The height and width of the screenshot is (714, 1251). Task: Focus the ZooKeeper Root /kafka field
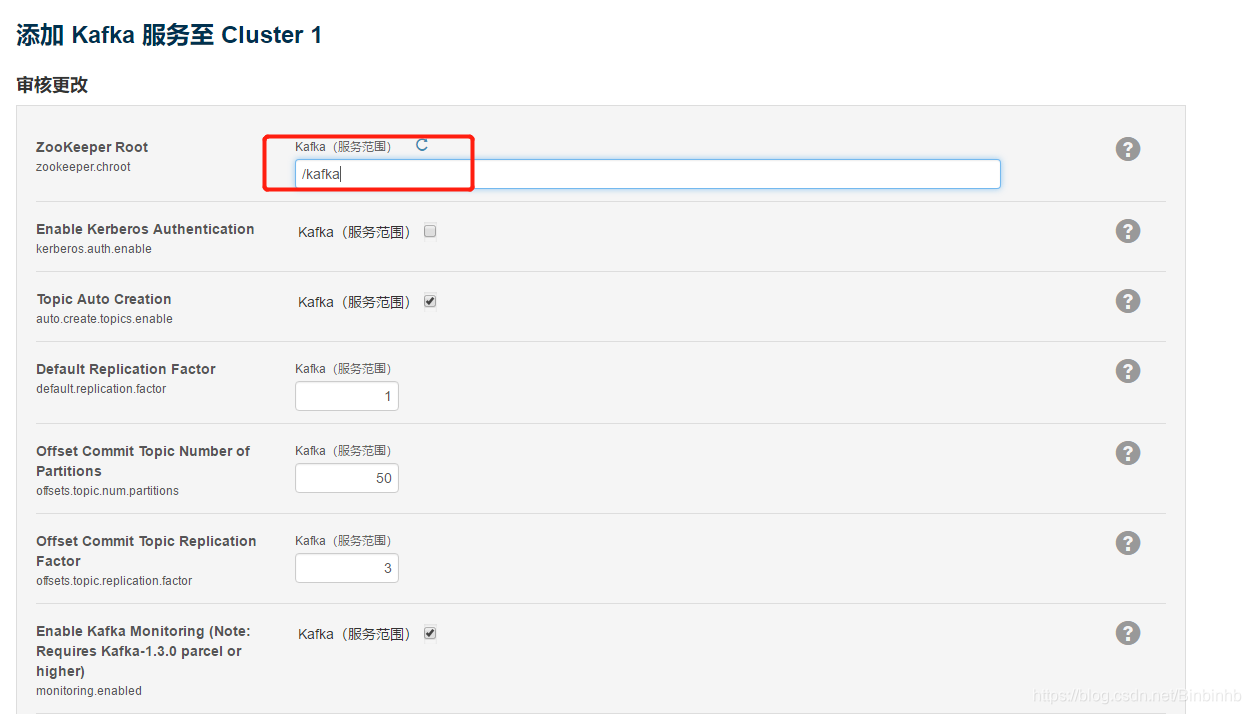coord(647,174)
